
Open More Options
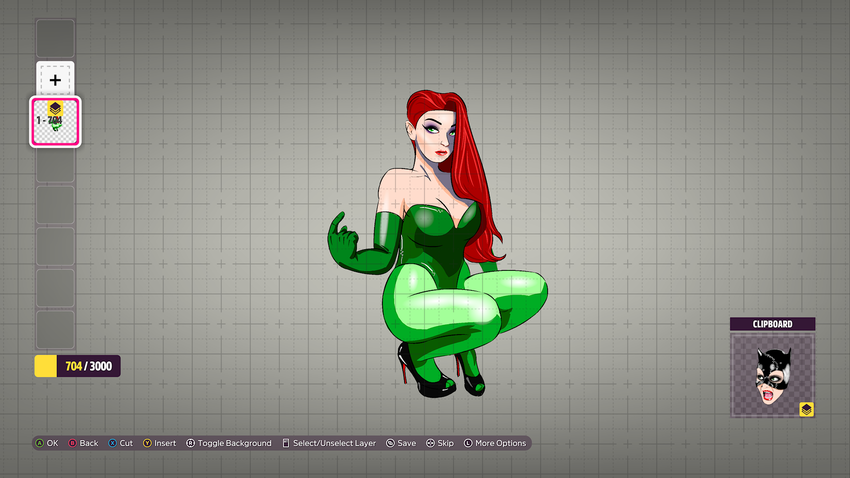[494, 443]
